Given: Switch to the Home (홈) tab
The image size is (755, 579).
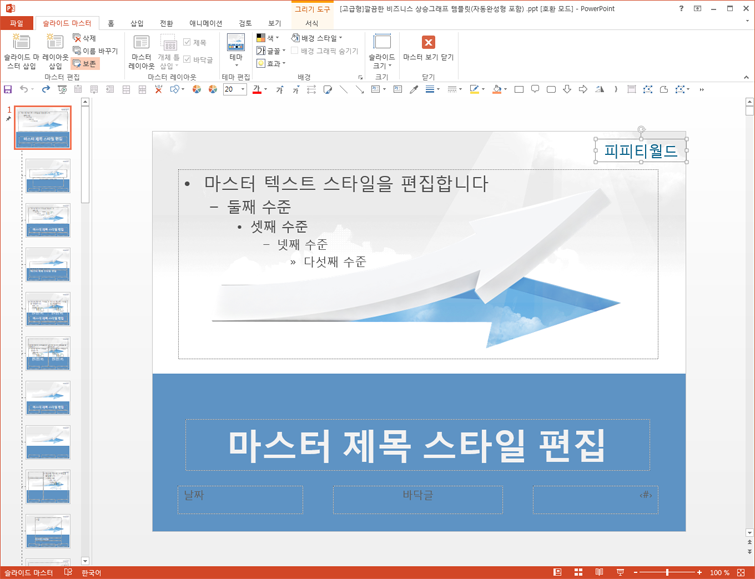Looking at the screenshot, I should (x=111, y=23).
